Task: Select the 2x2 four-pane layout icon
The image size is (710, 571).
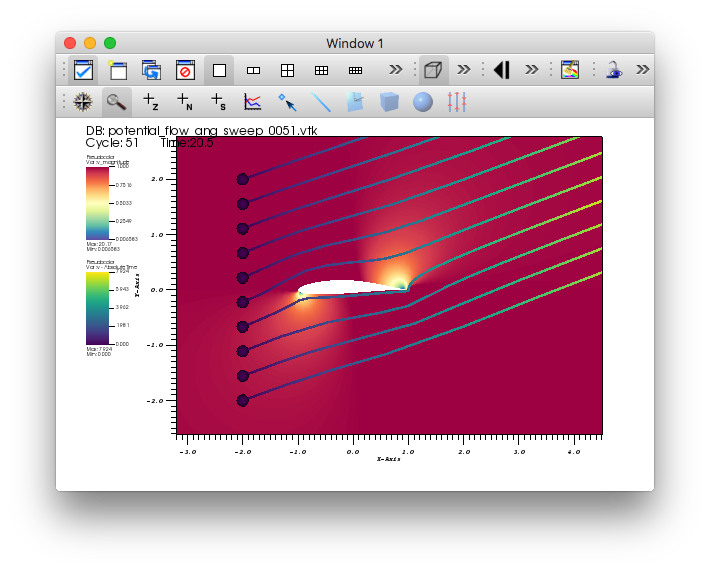Action: point(287,70)
